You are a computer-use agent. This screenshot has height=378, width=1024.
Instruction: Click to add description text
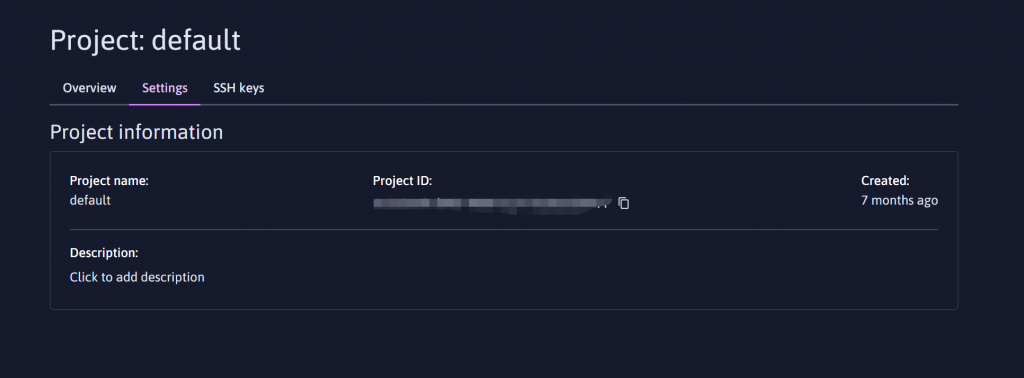coord(137,277)
